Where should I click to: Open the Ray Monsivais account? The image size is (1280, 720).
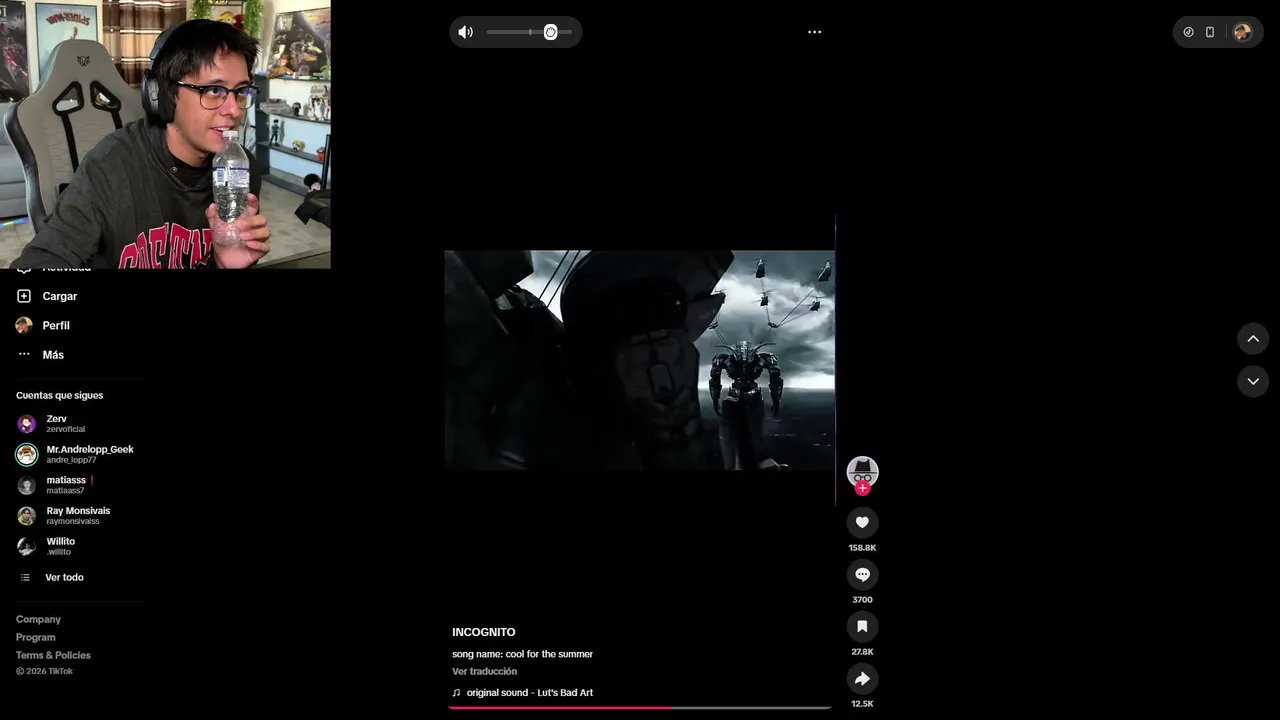(78, 516)
